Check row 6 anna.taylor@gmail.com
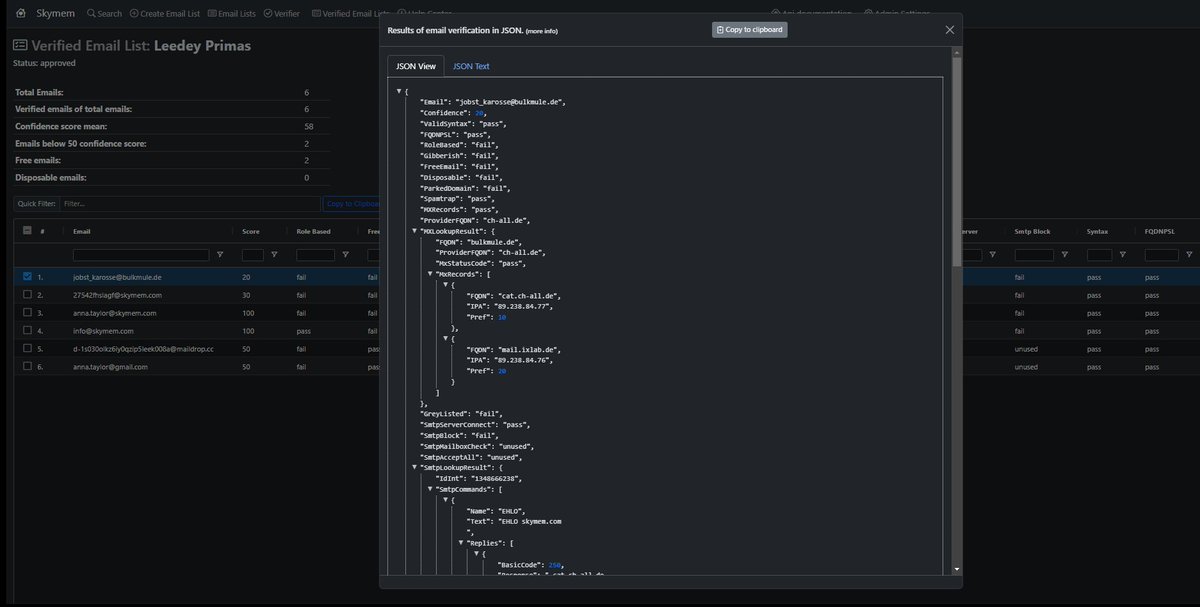Image resolution: width=1200 pixels, height=607 pixels. [x=28, y=367]
